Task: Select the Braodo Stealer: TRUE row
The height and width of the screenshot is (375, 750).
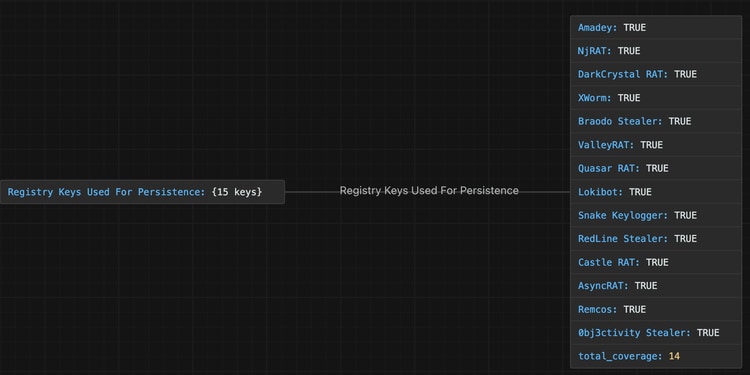Action: 656,121
